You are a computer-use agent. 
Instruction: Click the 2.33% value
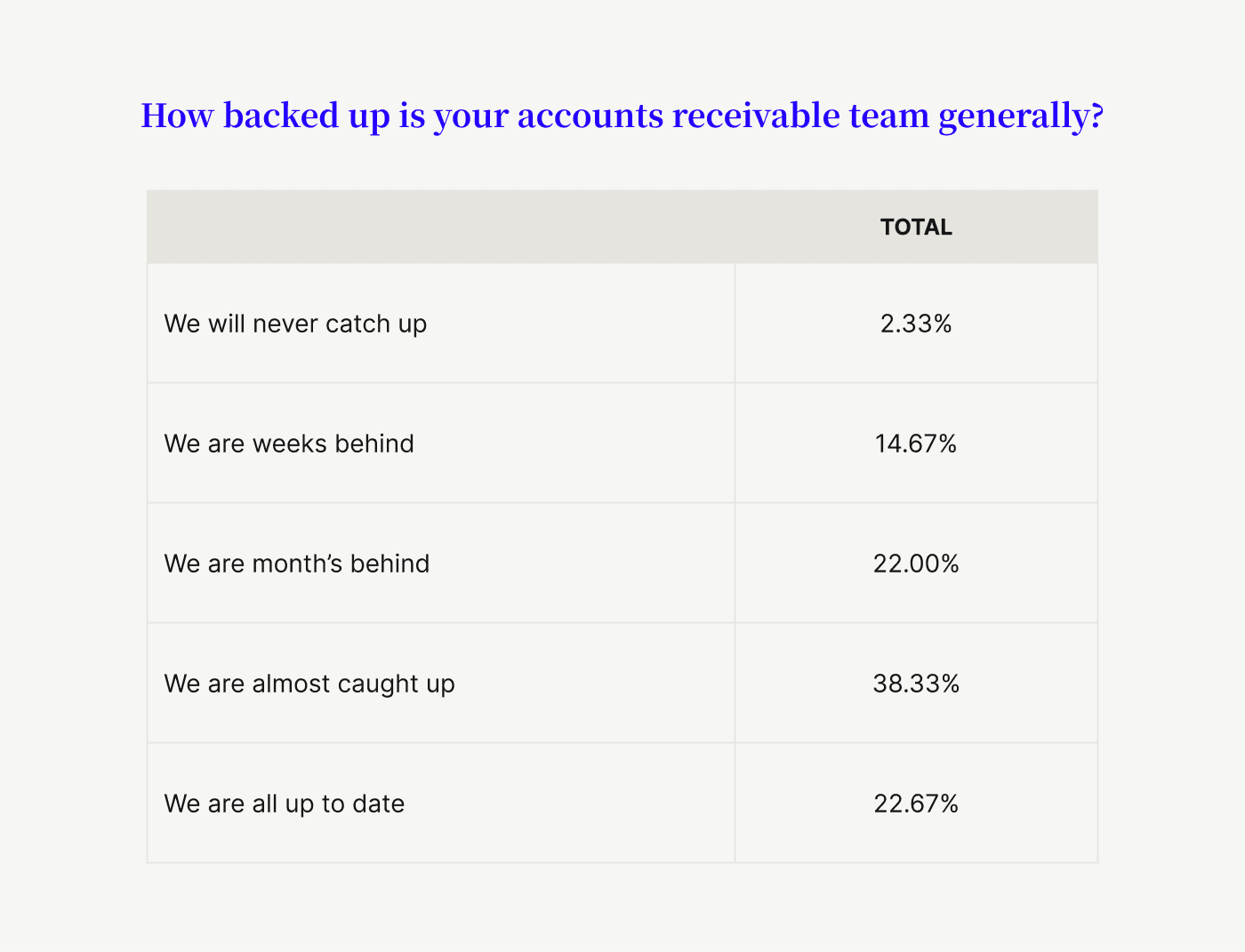[x=916, y=324]
